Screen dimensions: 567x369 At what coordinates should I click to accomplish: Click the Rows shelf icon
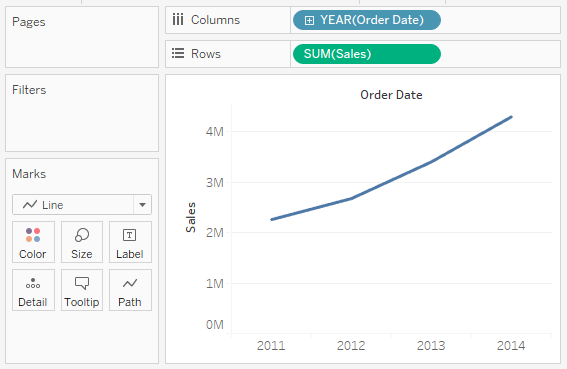(178, 54)
